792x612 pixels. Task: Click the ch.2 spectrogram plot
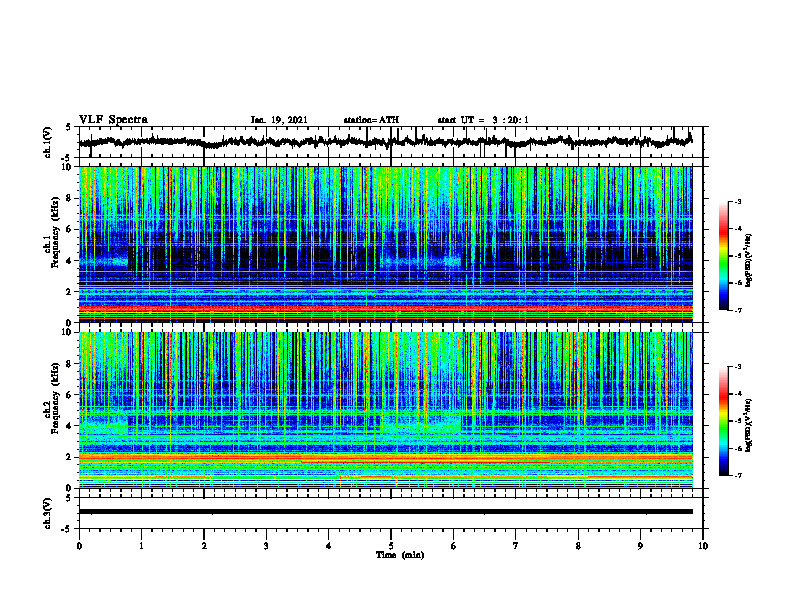(386, 410)
